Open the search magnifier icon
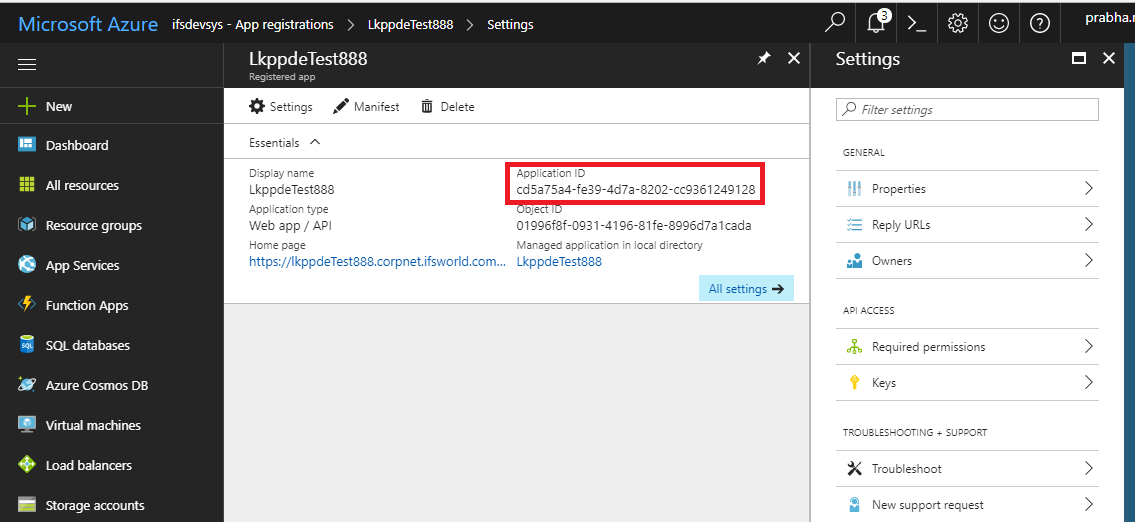 pos(835,23)
